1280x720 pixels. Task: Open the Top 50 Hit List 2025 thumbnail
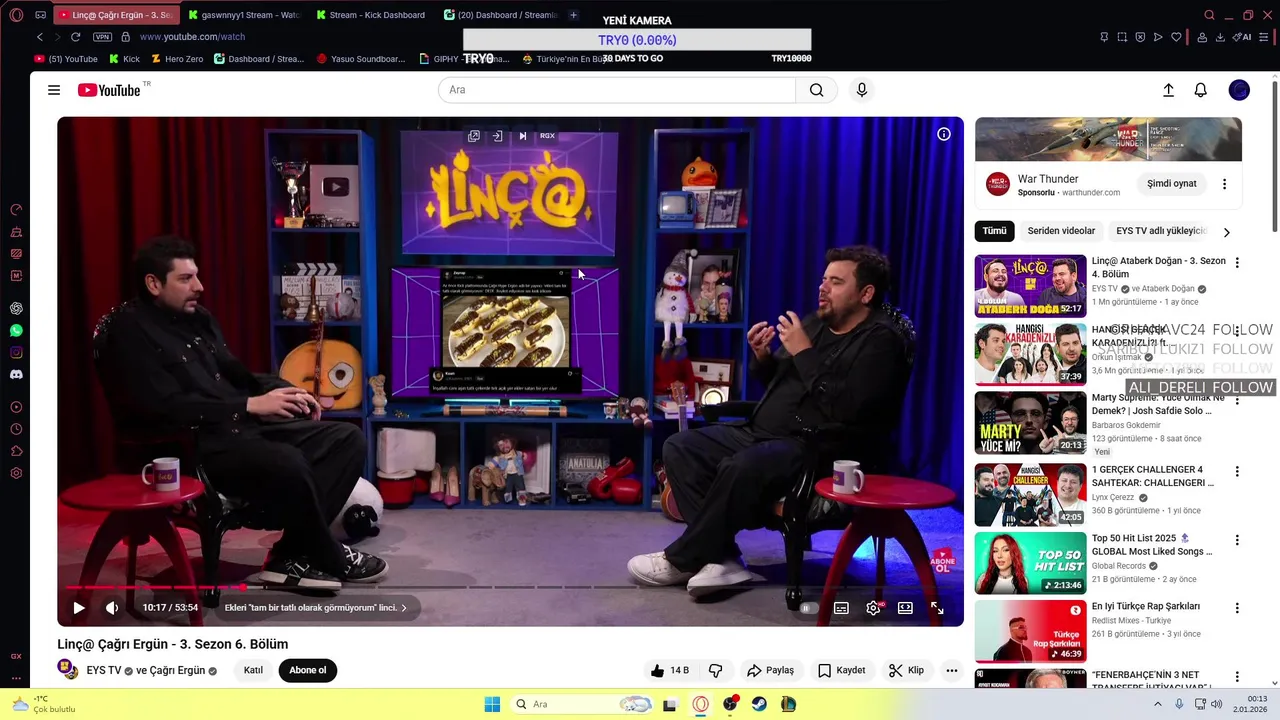click(x=1030, y=563)
